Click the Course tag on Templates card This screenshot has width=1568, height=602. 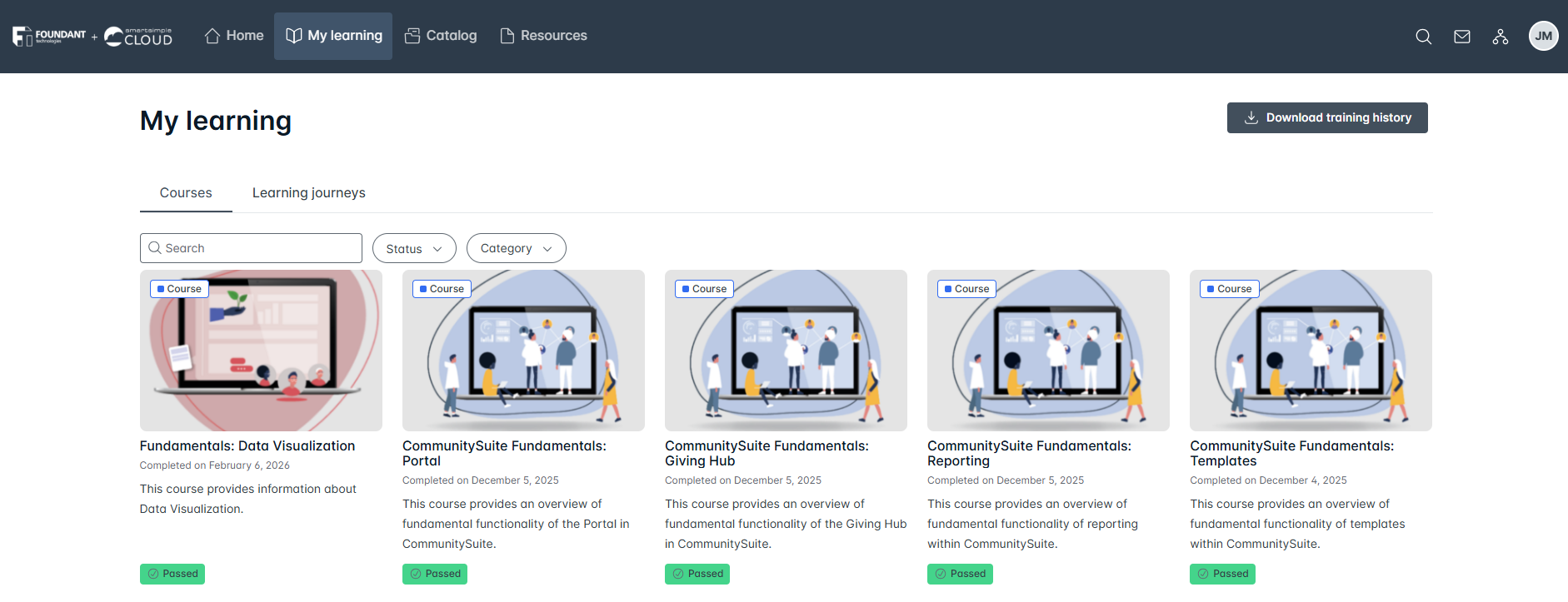pos(1229,289)
